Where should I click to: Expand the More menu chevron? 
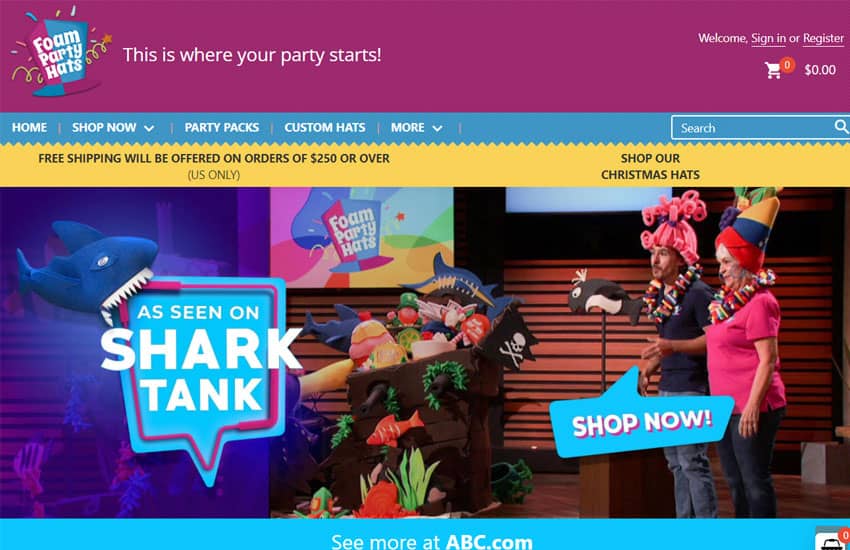click(437, 128)
